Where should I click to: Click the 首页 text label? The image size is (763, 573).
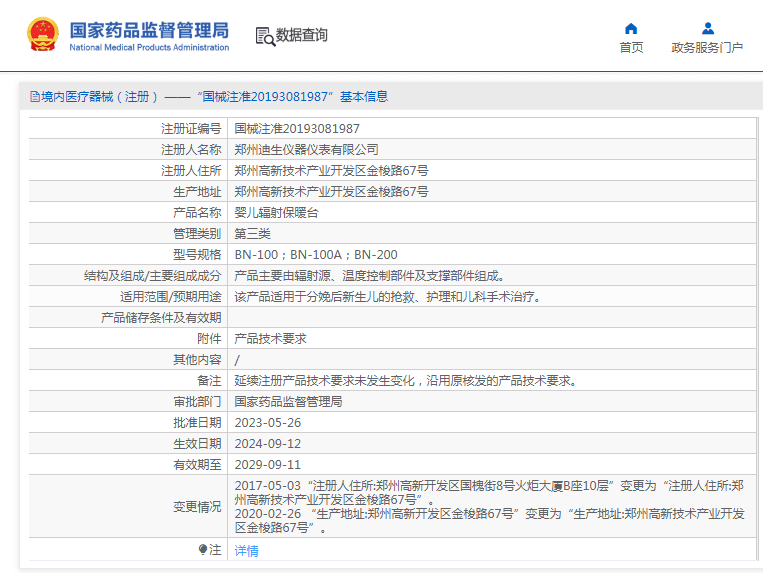click(631, 48)
